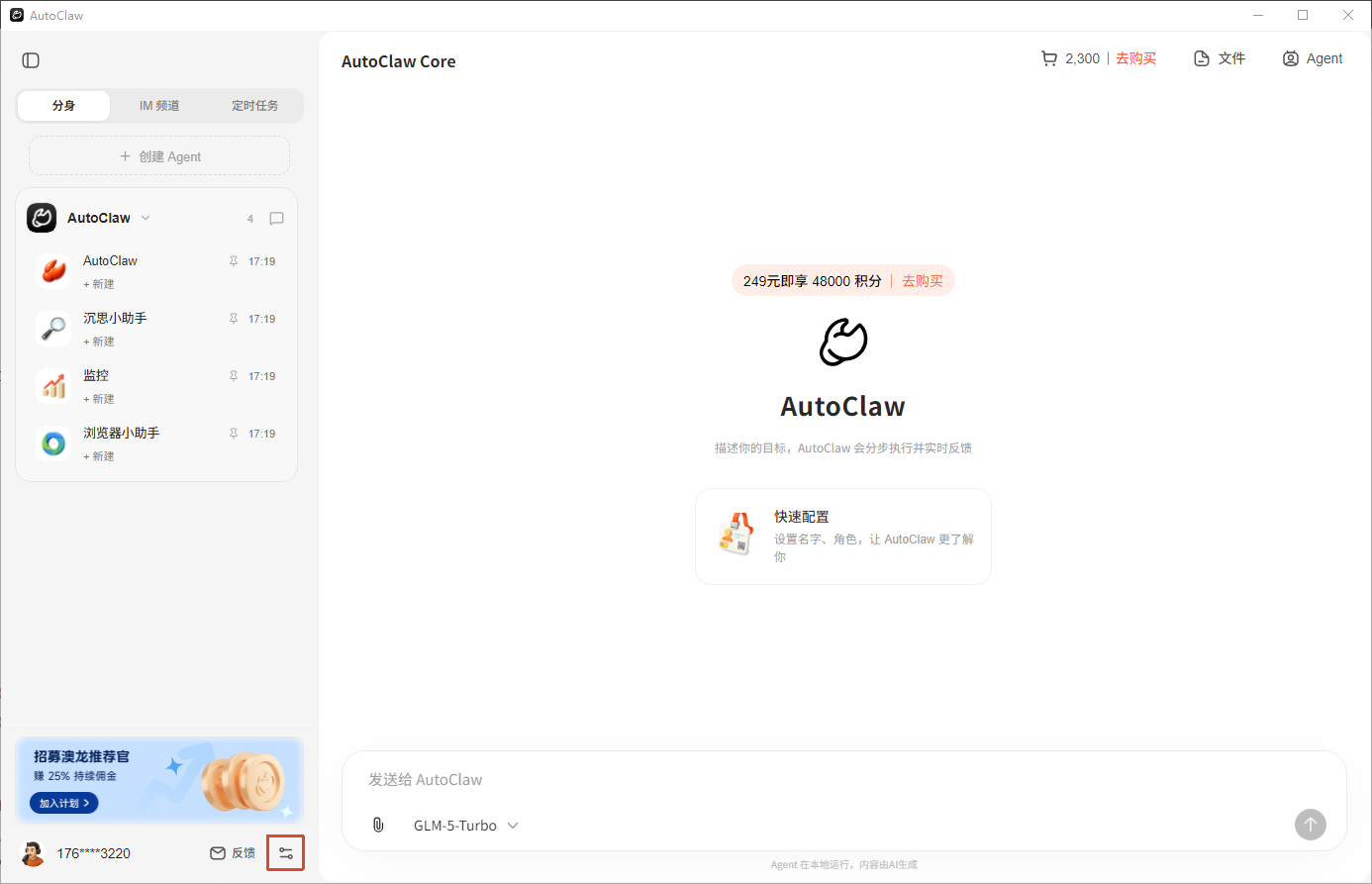This screenshot has width=1372, height=884.
Task: Click the red lobster AutoClaw agent avatar
Action: [x=53, y=270]
